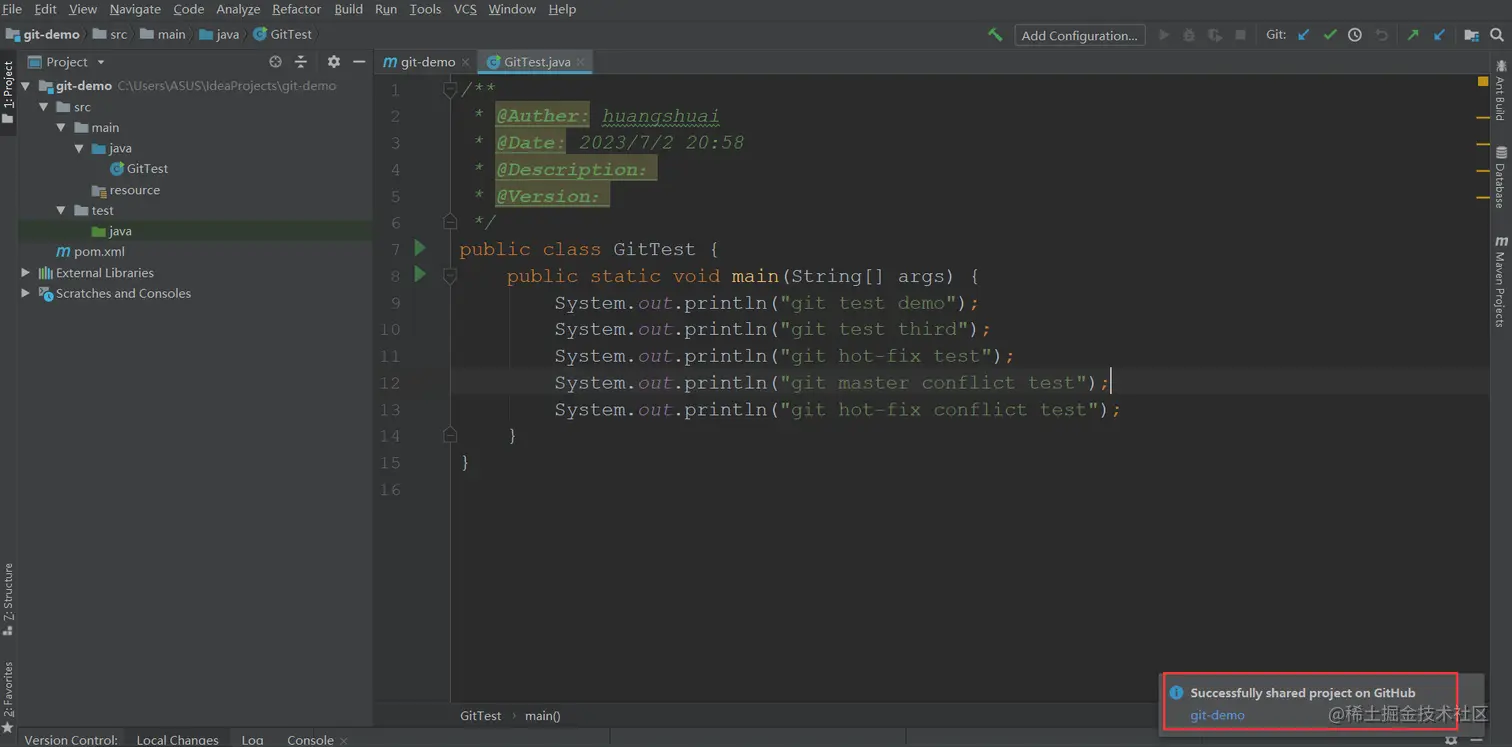Screen dimensions: 1512x747
Task: Click the Search Everywhere magnifier icon
Action: 1497,35
